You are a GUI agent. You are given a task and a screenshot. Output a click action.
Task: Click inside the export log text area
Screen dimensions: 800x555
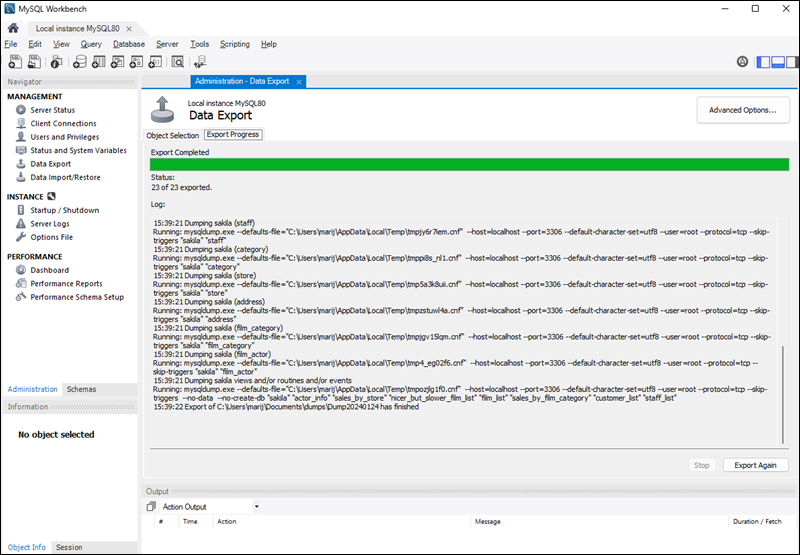[x=464, y=332]
